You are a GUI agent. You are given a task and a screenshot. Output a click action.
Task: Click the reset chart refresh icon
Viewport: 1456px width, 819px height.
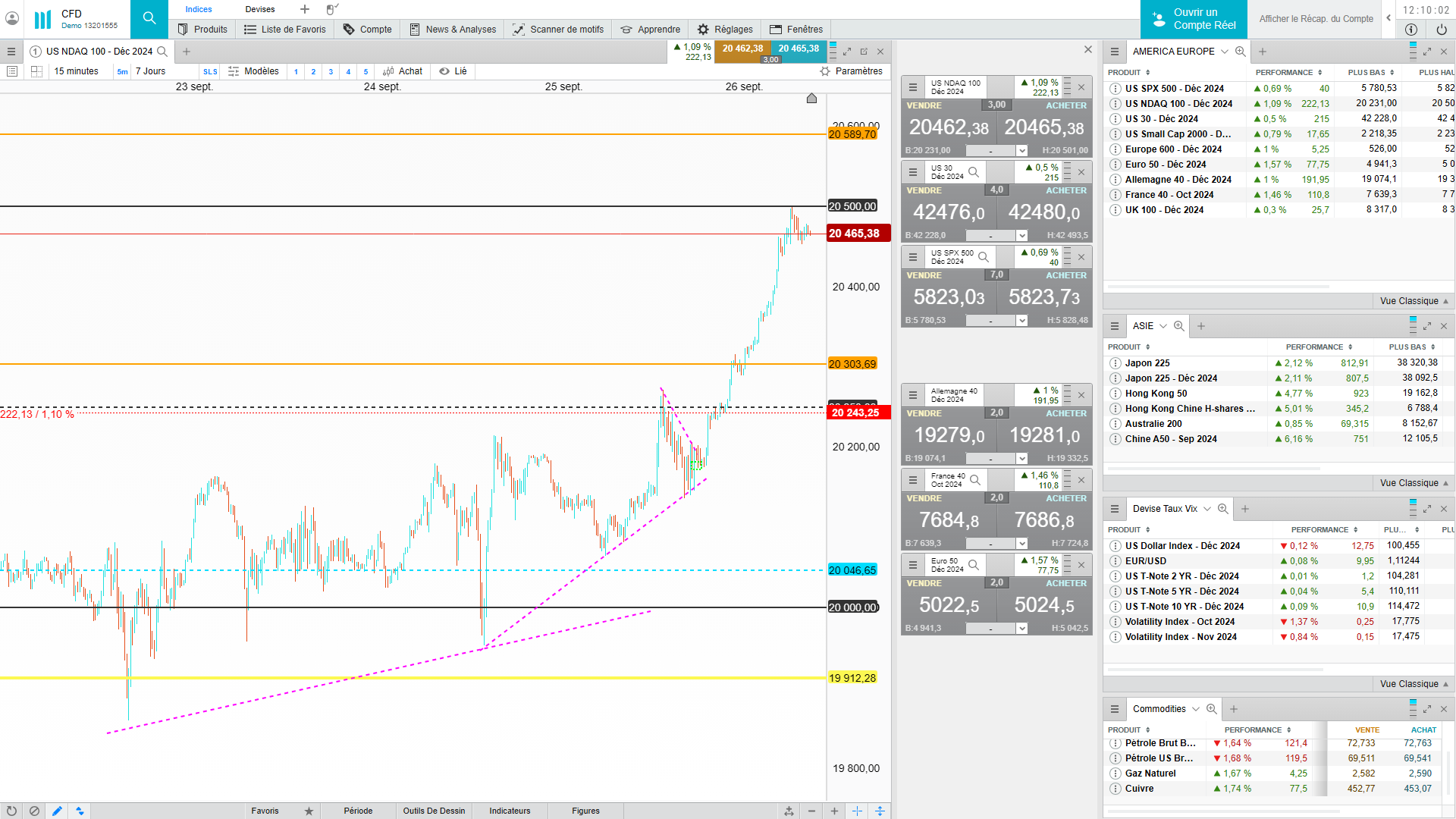[11, 811]
